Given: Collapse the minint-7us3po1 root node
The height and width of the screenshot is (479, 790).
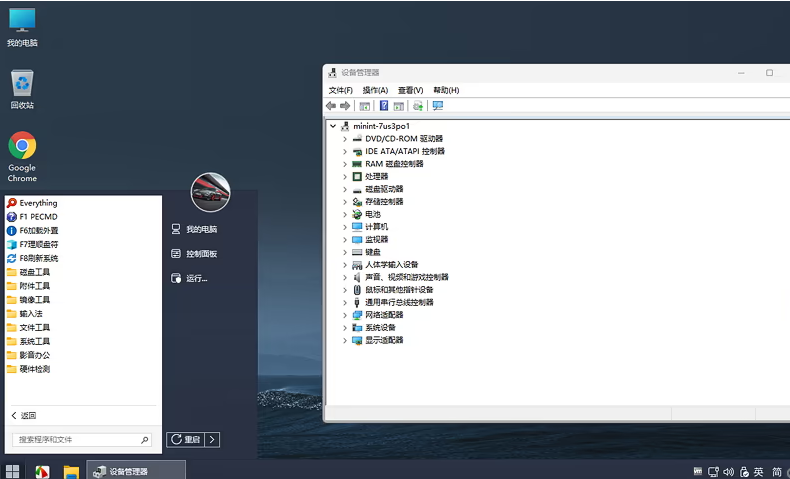Looking at the screenshot, I should [333, 126].
